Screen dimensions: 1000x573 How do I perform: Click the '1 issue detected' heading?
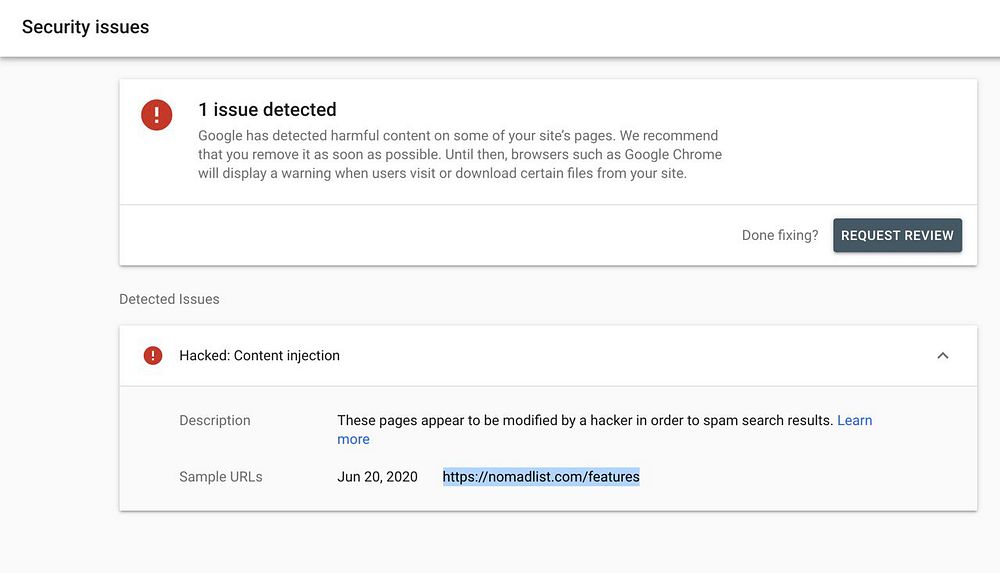(267, 110)
